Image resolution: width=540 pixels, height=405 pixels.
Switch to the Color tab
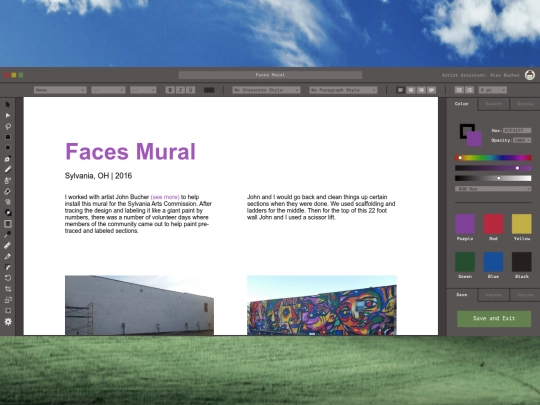pos(461,104)
